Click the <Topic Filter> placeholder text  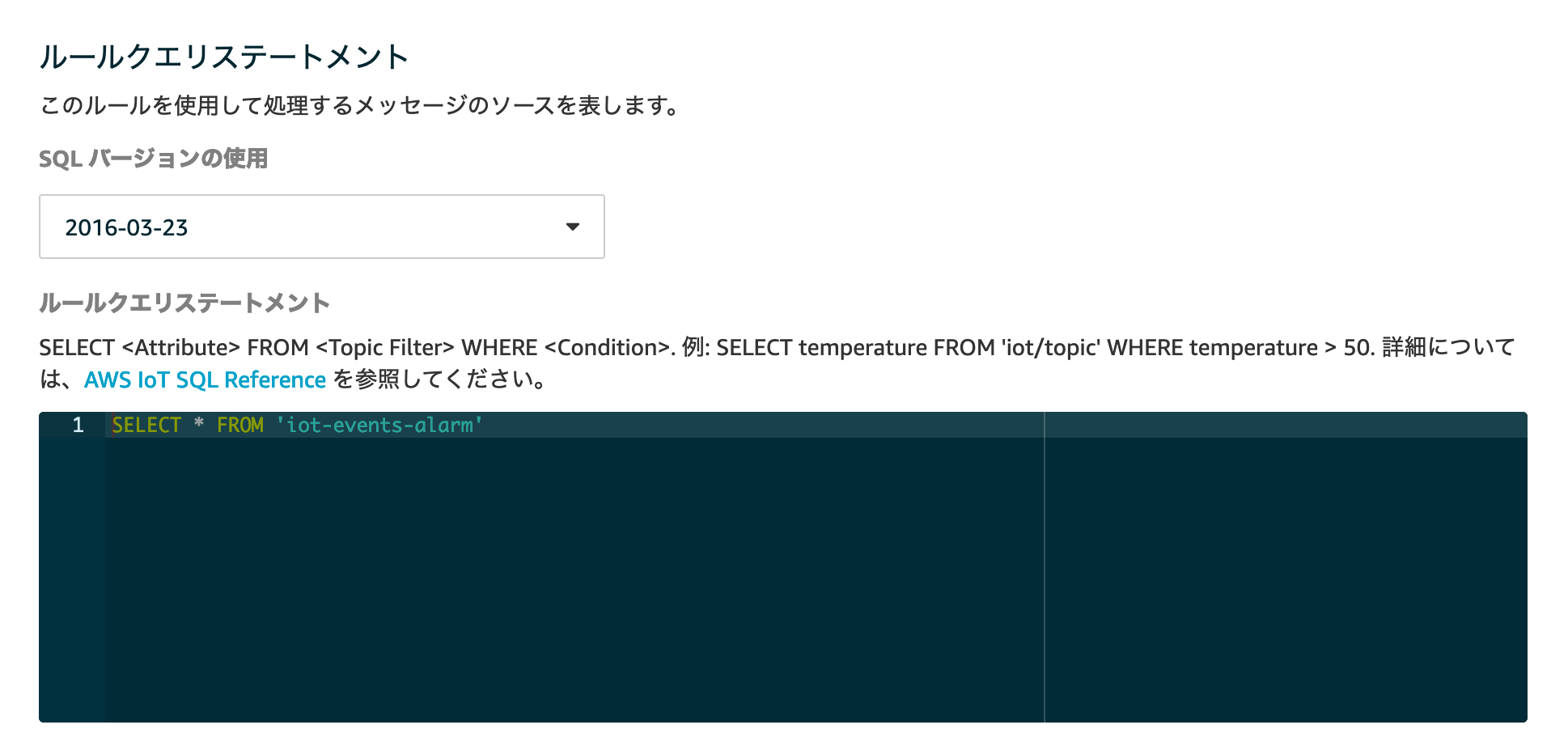click(x=385, y=348)
